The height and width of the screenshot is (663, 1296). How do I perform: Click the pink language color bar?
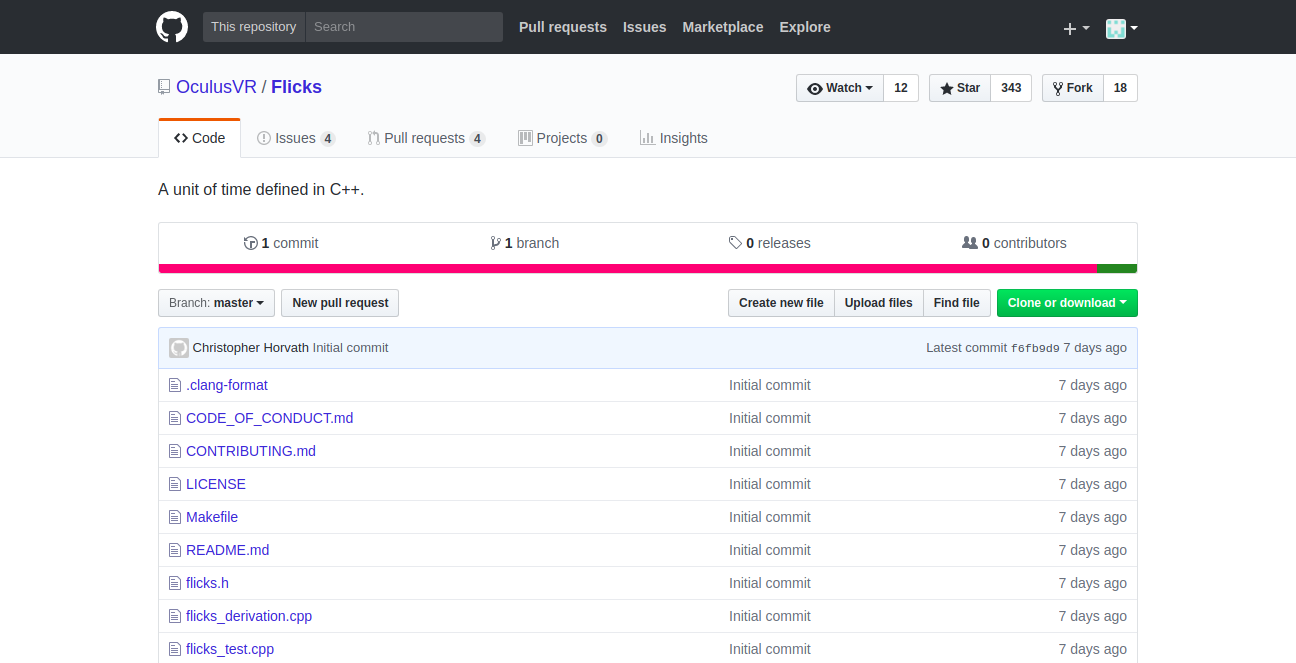[627, 268]
